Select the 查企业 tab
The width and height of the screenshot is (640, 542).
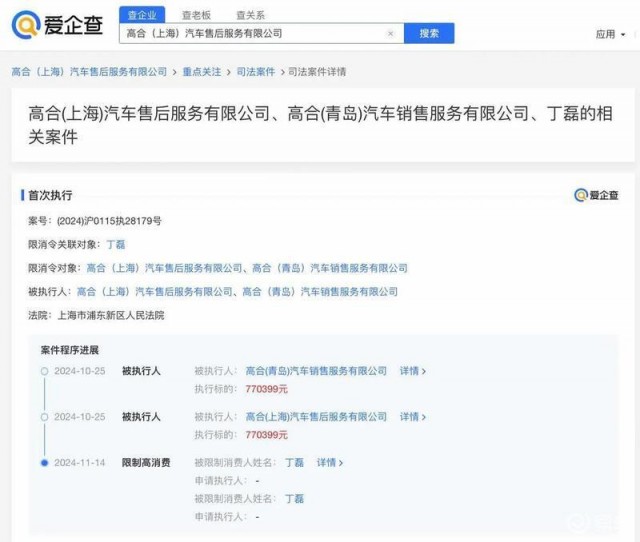(x=142, y=15)
